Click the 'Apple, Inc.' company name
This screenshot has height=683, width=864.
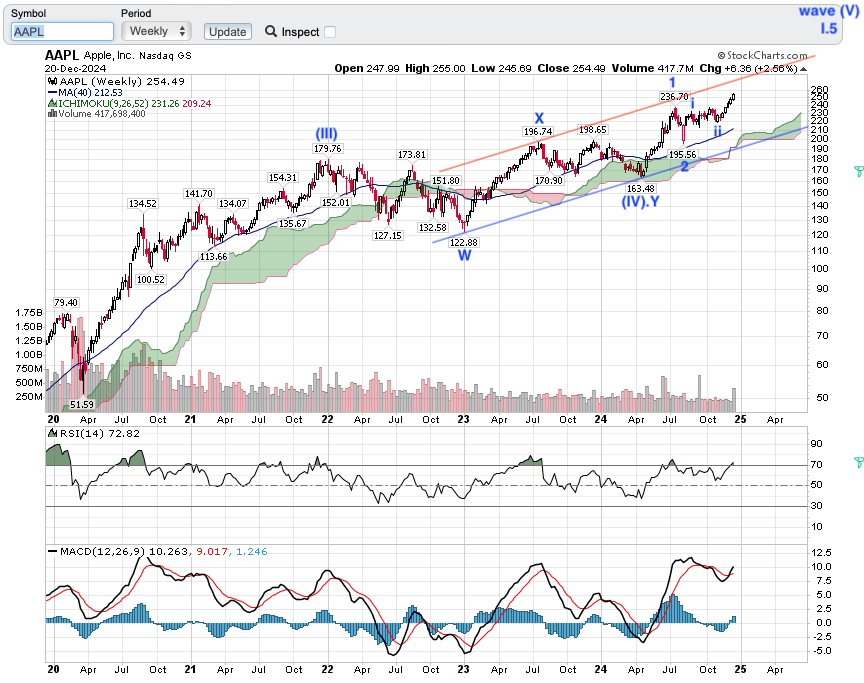(109, 55)
